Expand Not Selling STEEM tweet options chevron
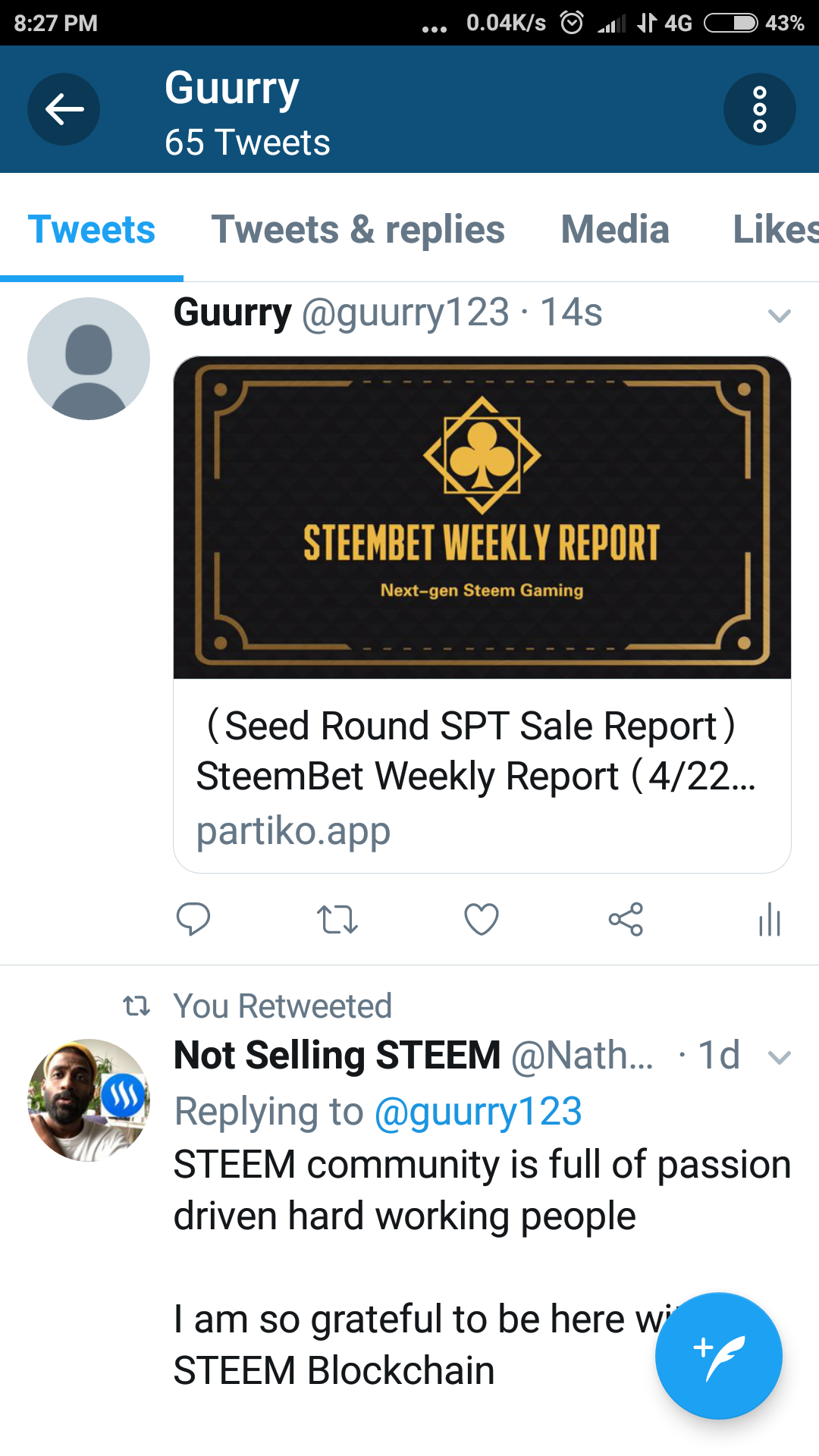The height and width of the screenshot is (1456, 819). (x=779, y=1057)
